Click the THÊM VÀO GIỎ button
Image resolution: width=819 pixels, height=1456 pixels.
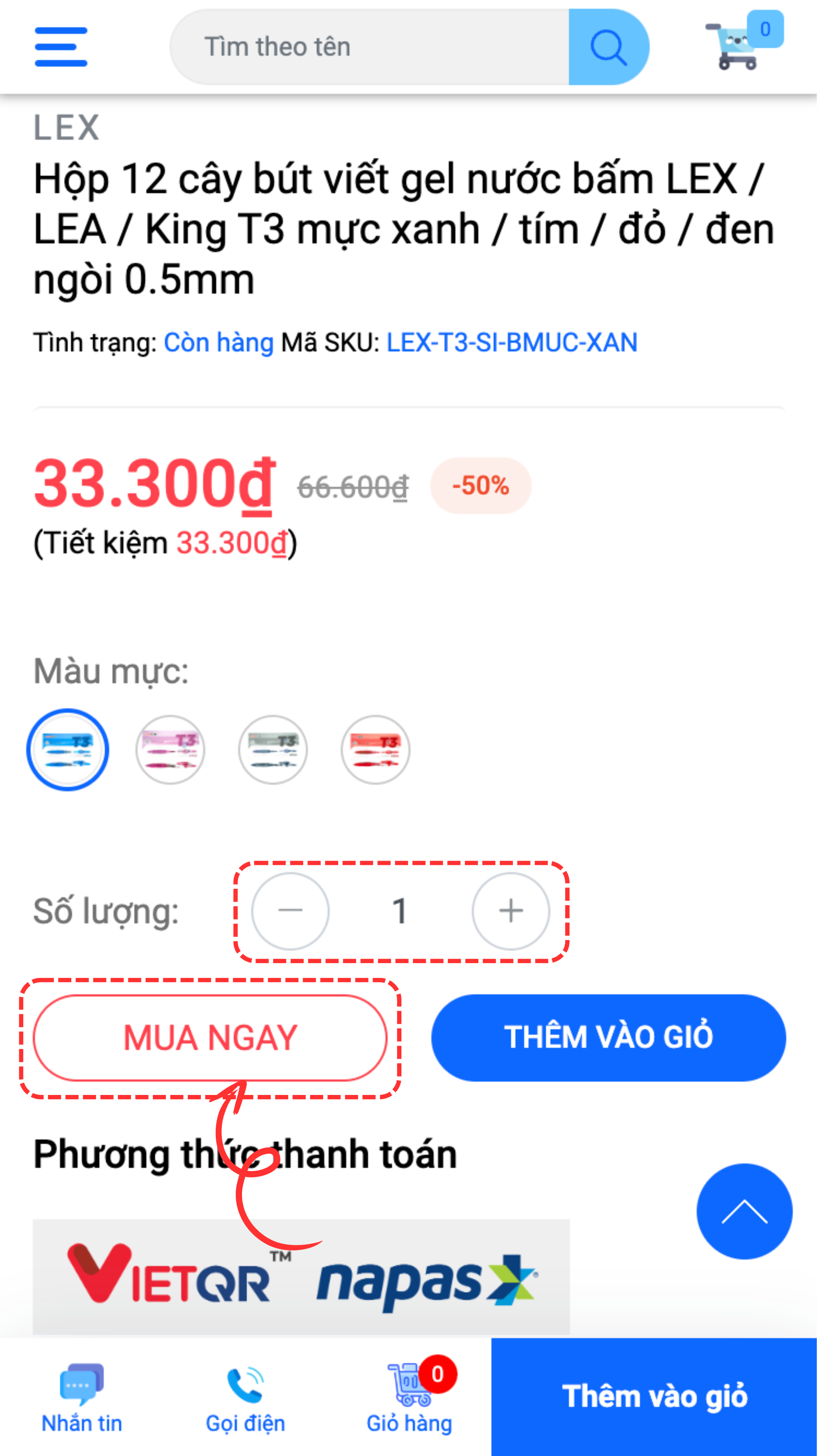click(609, 1038)
